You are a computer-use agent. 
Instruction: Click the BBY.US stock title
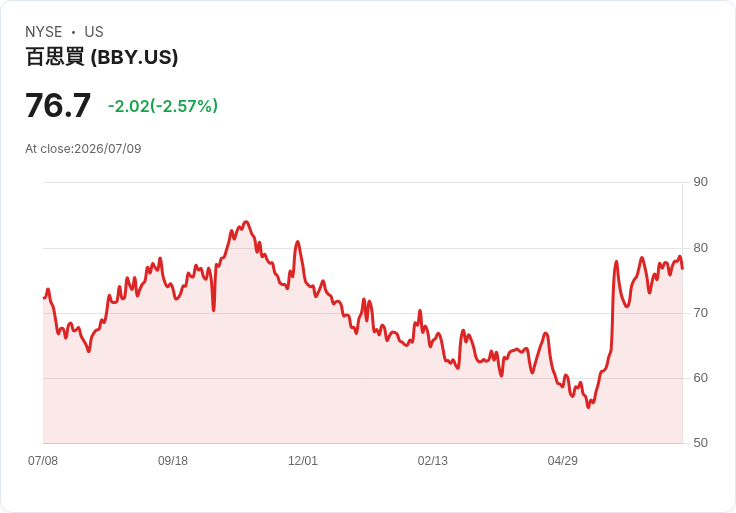pos(102,57)
